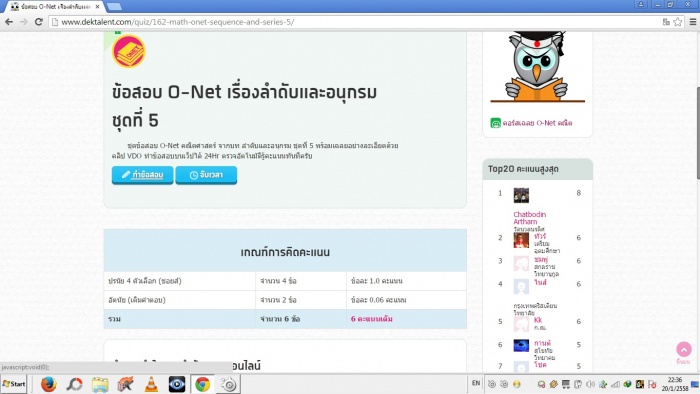Switch to Chrome in the taskbar
This screenshot has width=700, height=394.
point(202,384)
